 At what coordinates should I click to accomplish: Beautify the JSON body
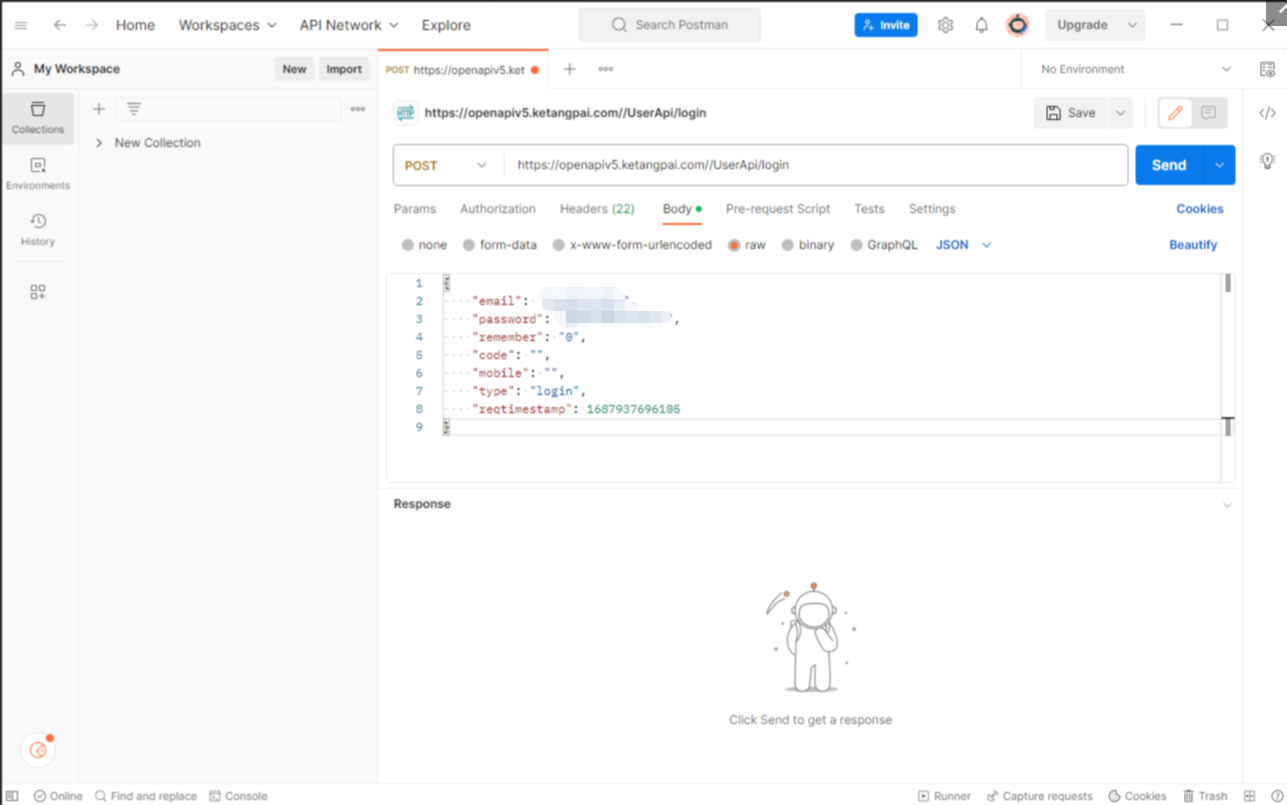point(1193,245)
